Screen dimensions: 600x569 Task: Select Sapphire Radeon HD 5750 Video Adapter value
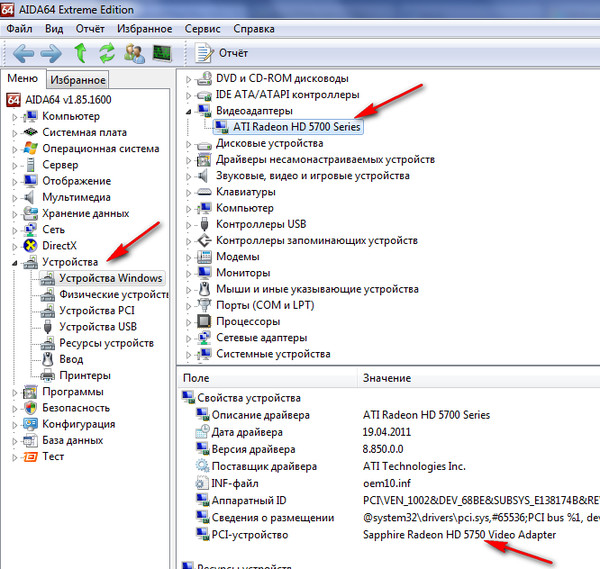(x=459, y=535)
